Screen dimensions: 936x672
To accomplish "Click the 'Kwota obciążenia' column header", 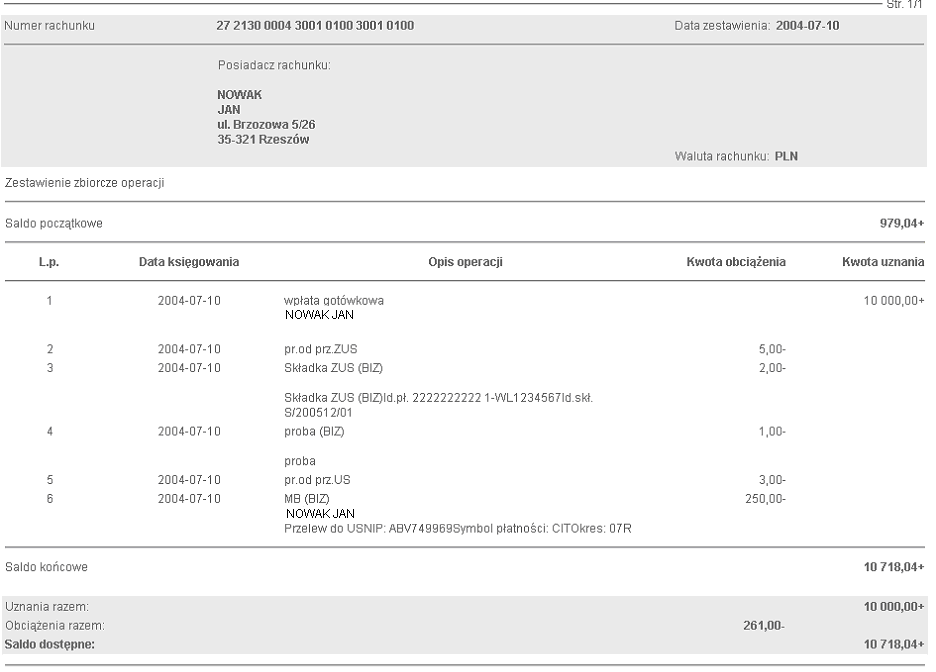I will tap(736, 261).
